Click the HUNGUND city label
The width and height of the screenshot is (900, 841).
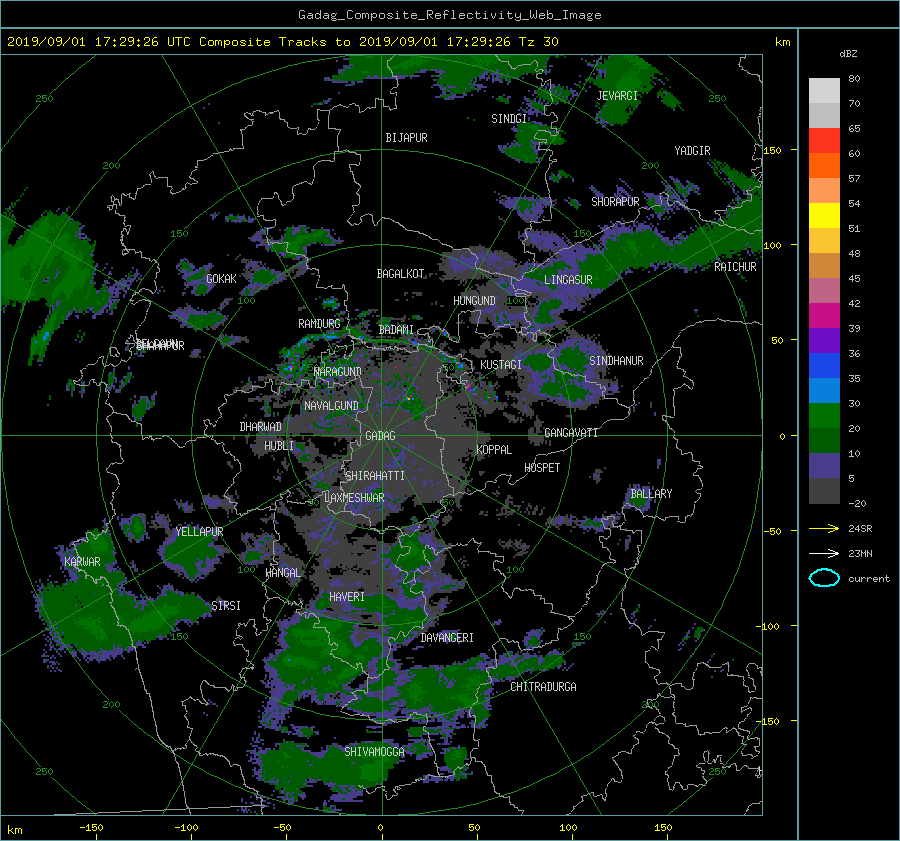(x=474, y=301)
